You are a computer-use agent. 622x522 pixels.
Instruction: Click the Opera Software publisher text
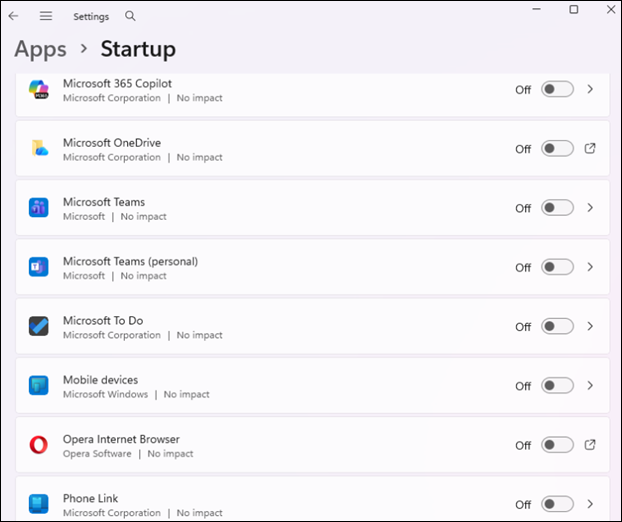tap(97, 453)
